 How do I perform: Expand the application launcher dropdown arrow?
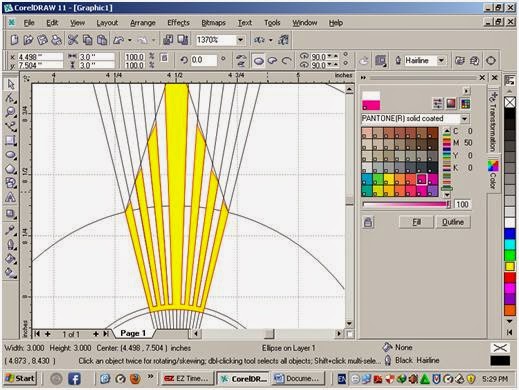pyautogui.click(x=271, y=40)
